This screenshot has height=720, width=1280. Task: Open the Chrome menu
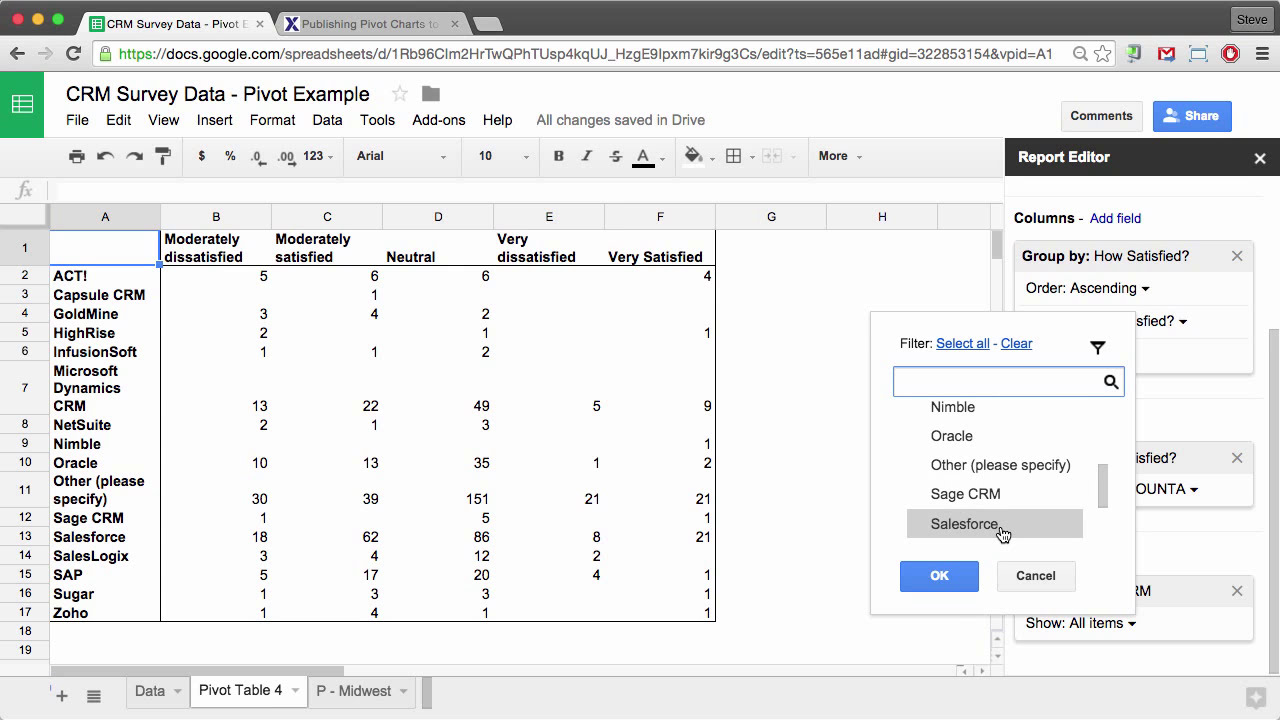tap(1260, 54)
